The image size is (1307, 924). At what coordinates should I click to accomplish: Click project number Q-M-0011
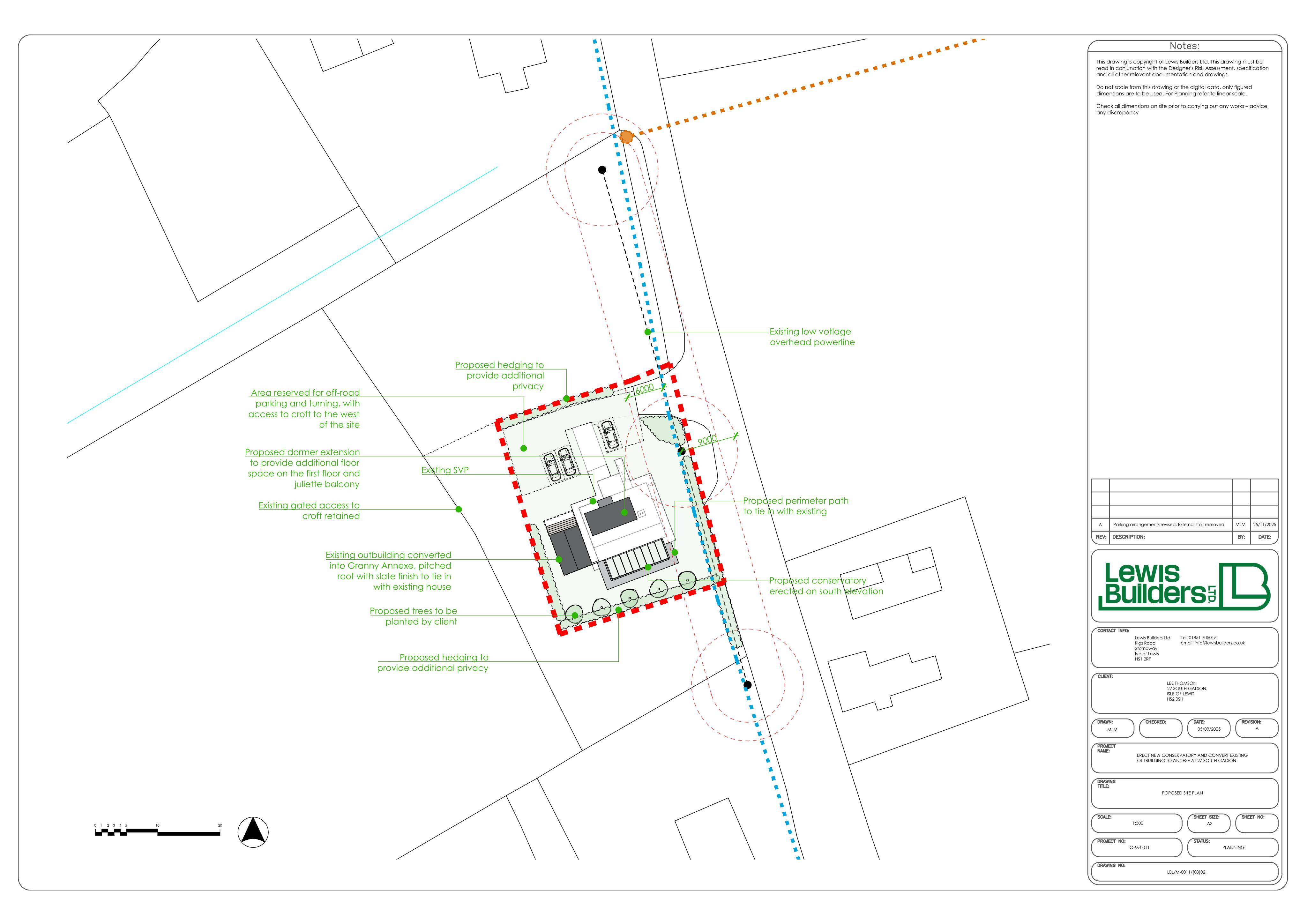[x=1140, y=848]
